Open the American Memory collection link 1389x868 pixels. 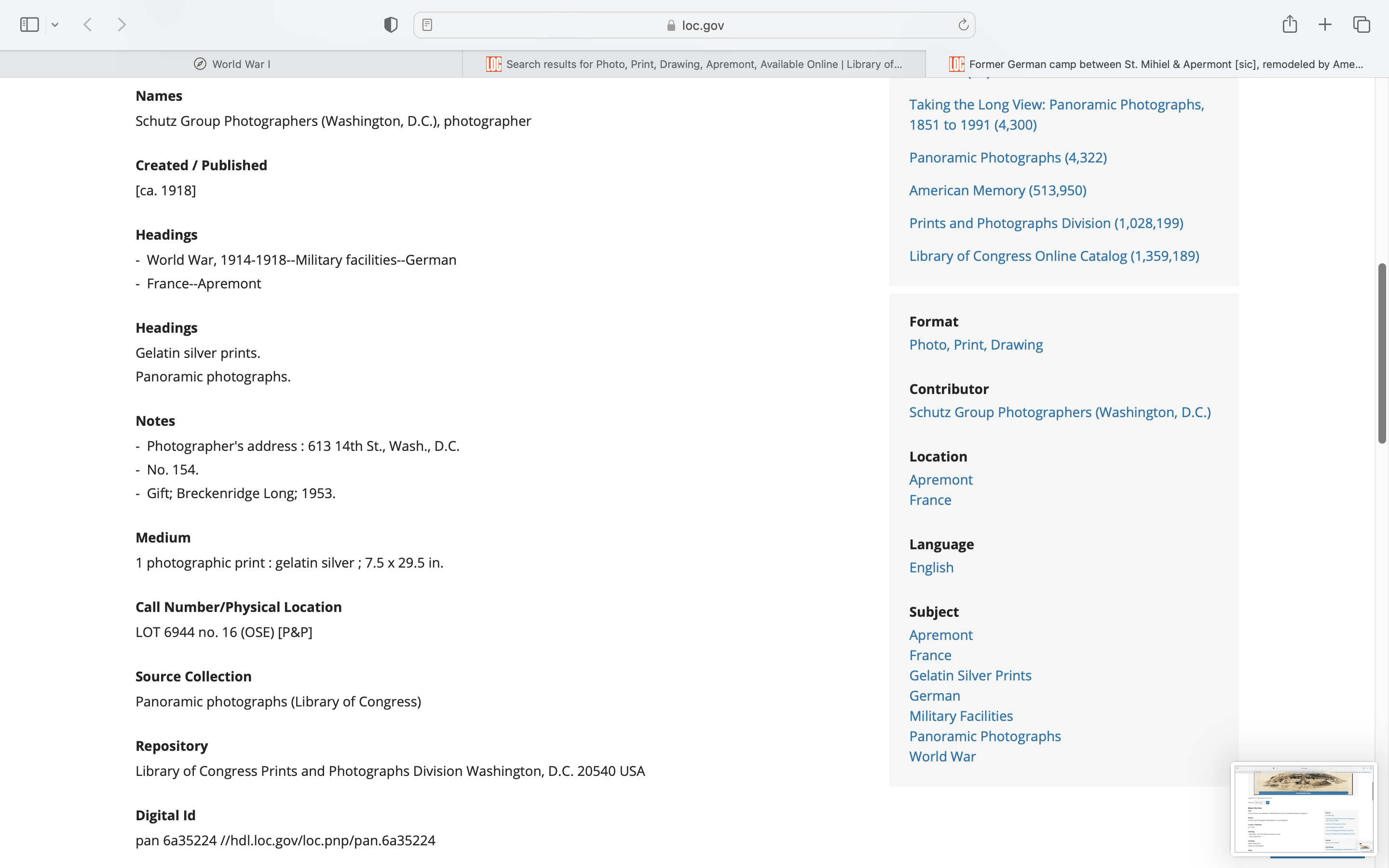(997, 190)
